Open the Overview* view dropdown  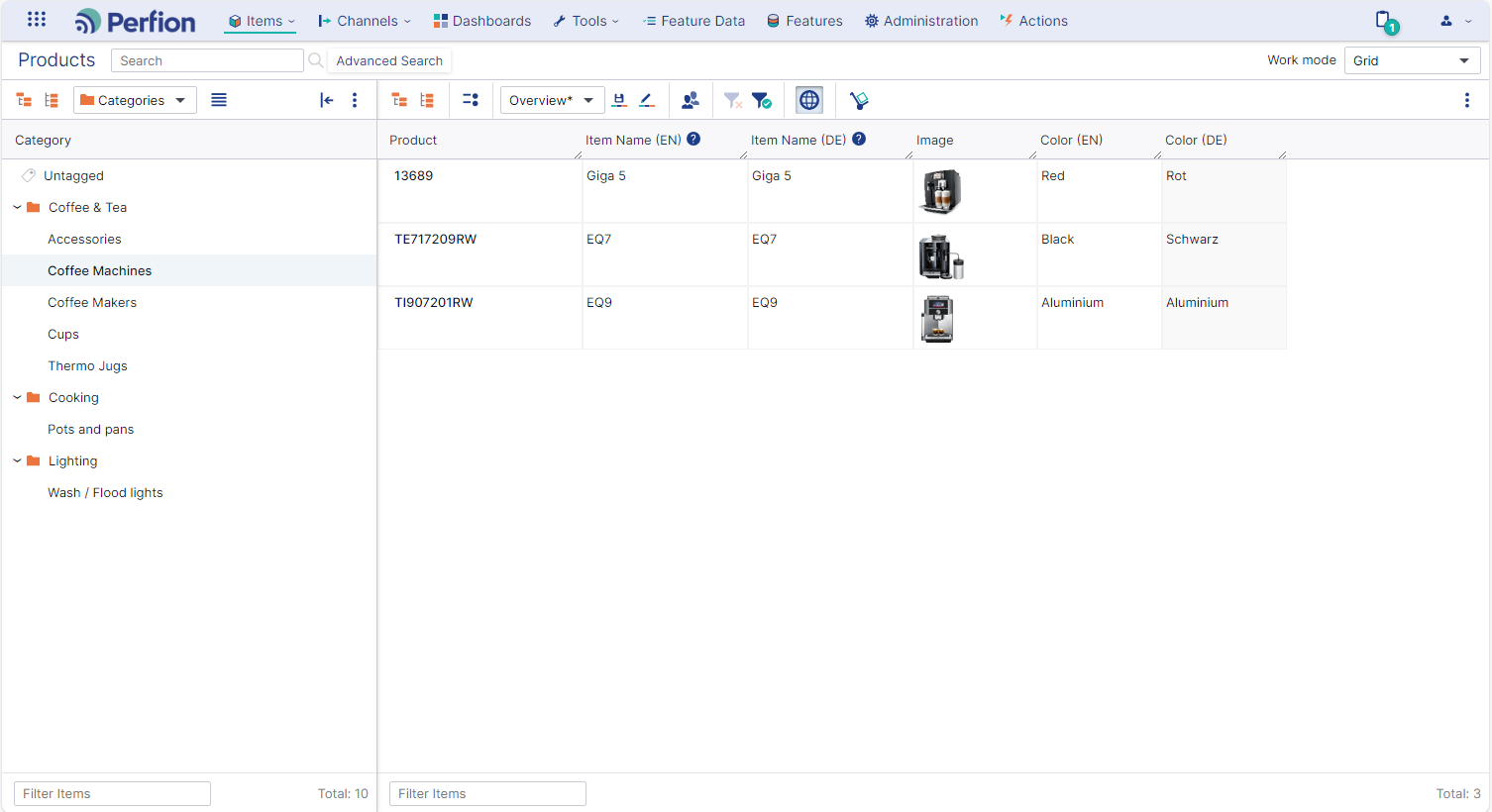pyautogui.click(x=552, y=100)
